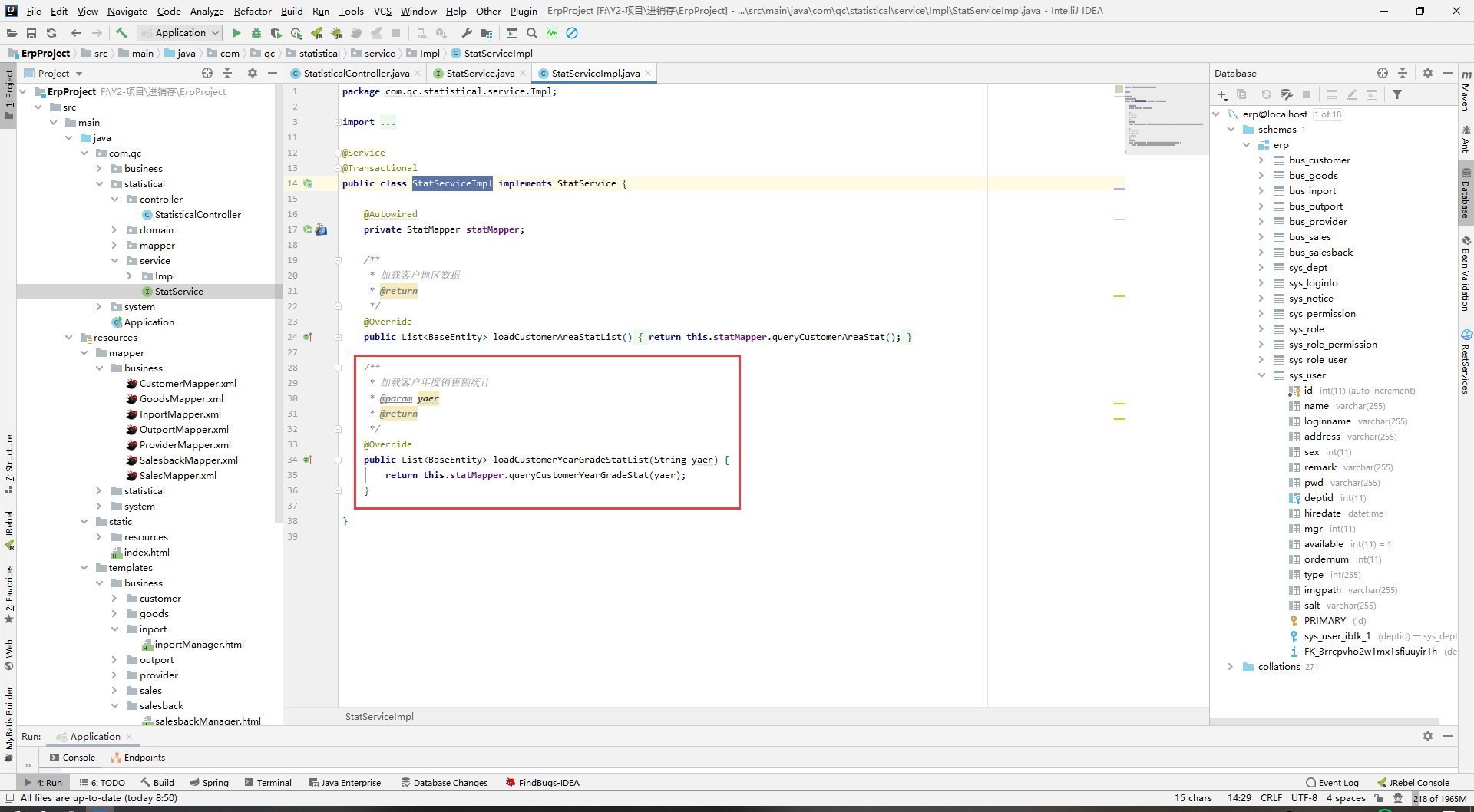Open the Application run configuration dropdown
Screen dimensions: 1474x812
181,33
